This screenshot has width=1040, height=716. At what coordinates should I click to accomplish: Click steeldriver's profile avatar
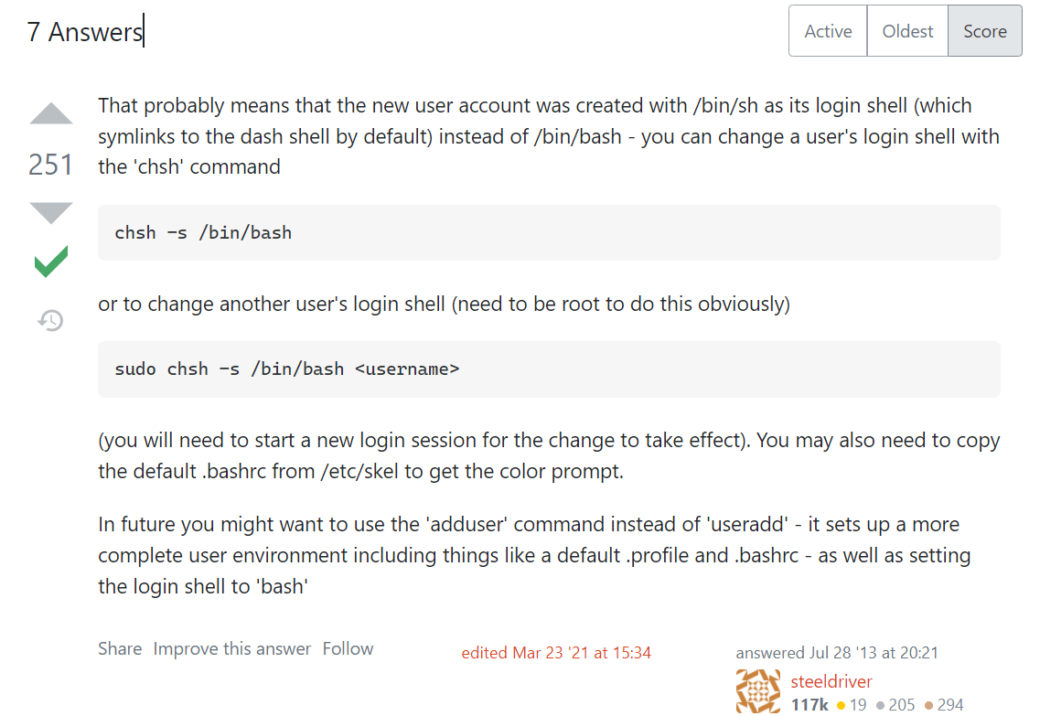[757, 692]
